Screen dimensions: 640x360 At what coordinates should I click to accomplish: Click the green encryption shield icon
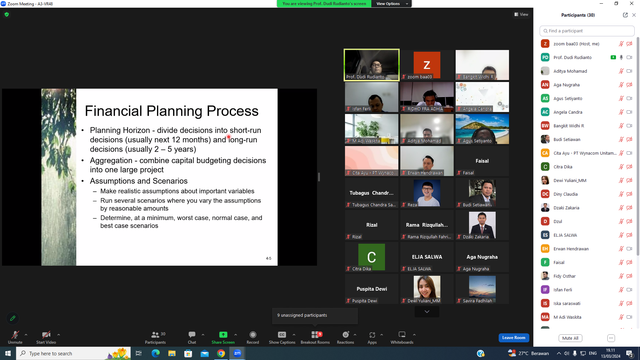point(7,14)
